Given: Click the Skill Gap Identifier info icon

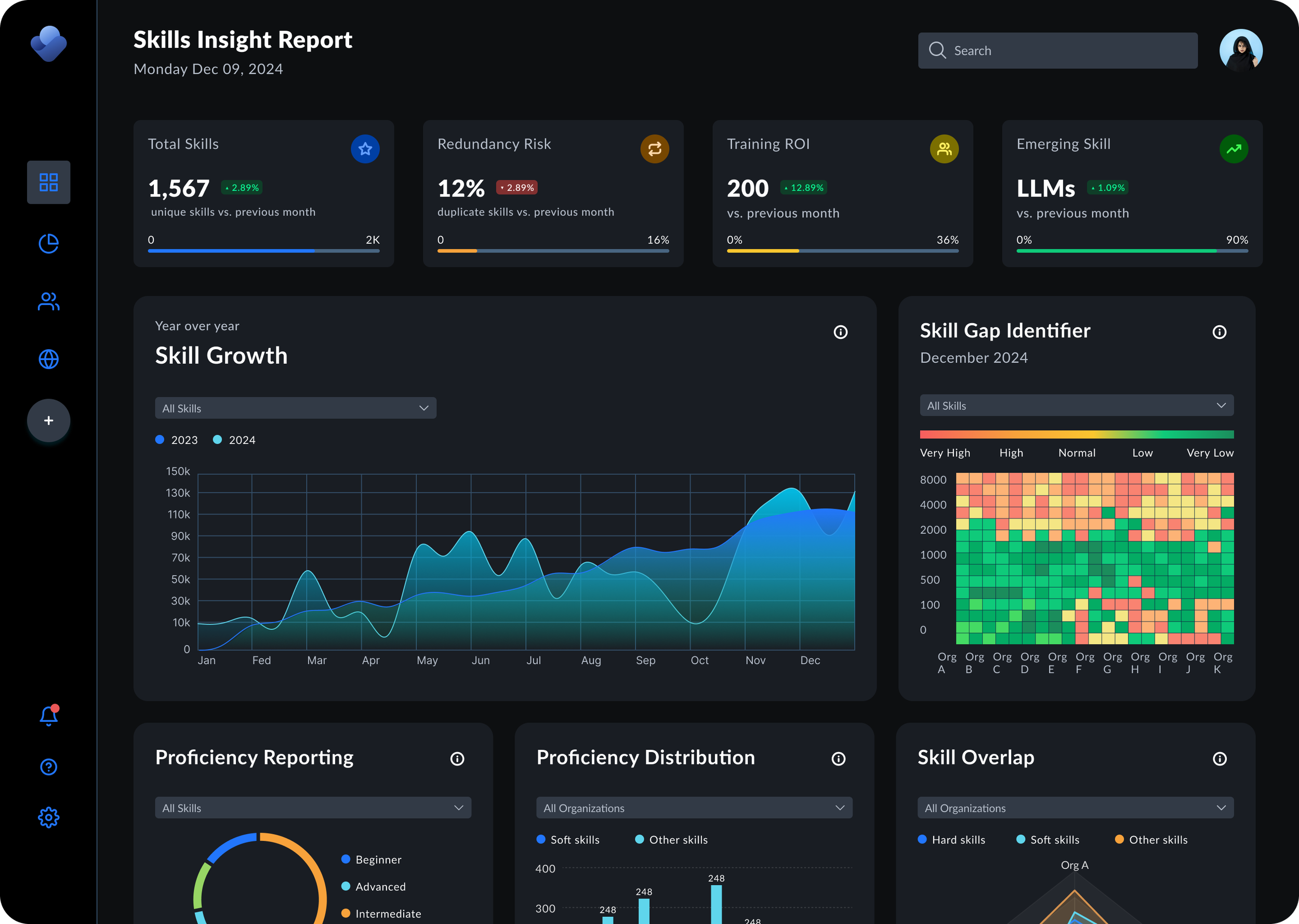Looking at the screenshot, I should pos(1219,332).
